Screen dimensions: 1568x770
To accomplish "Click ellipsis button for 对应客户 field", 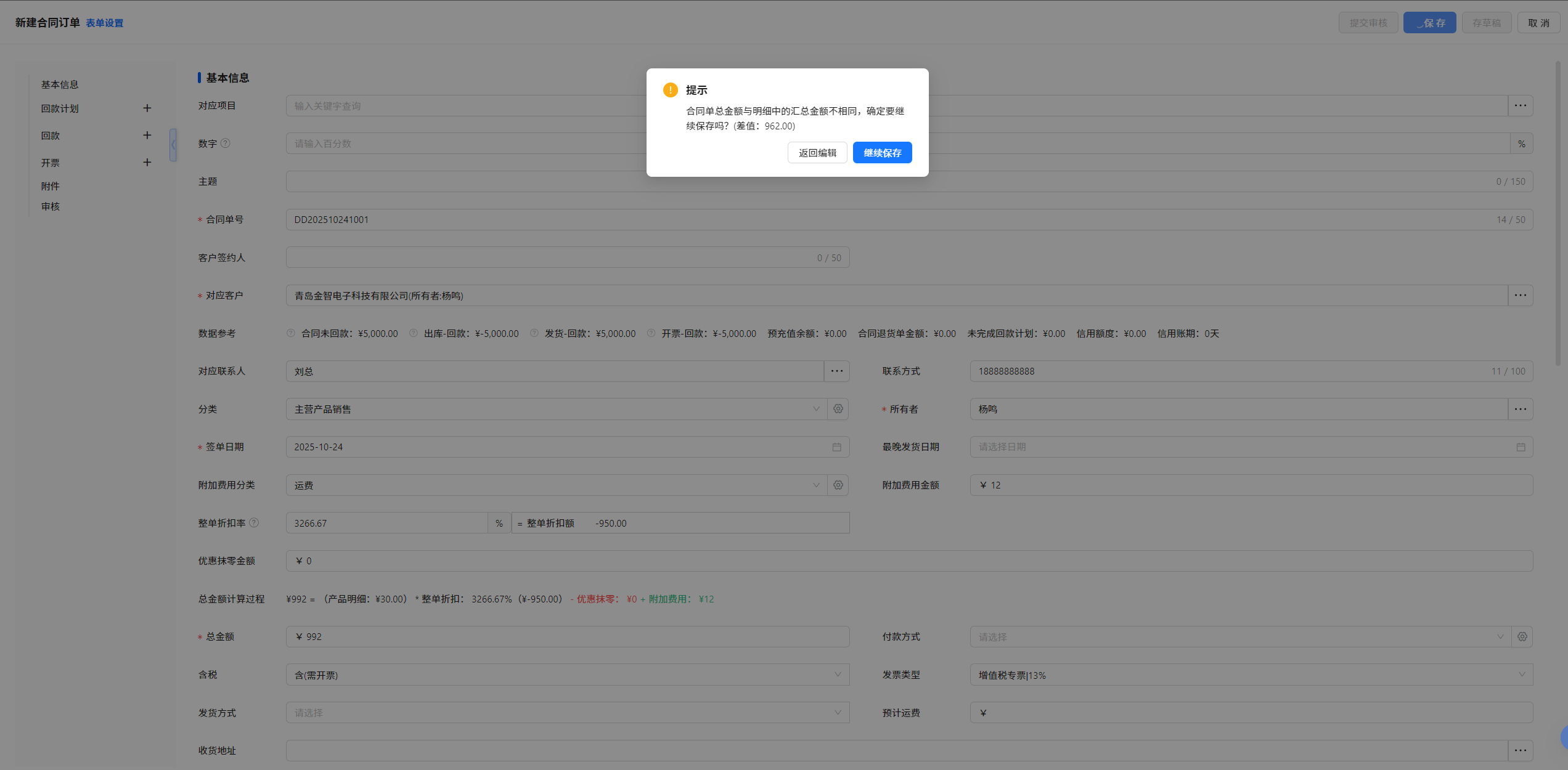I will [x=1520, y=296].
